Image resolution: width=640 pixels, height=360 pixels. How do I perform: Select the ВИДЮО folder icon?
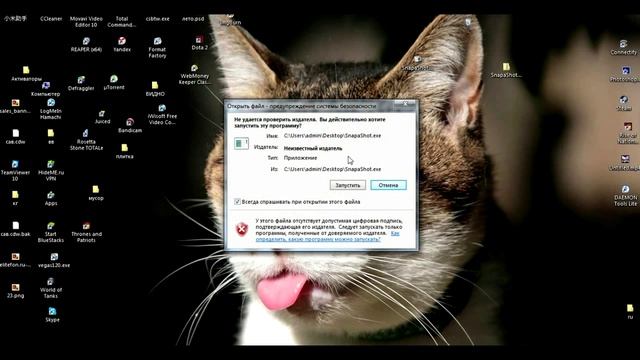[x=155, y=89]
